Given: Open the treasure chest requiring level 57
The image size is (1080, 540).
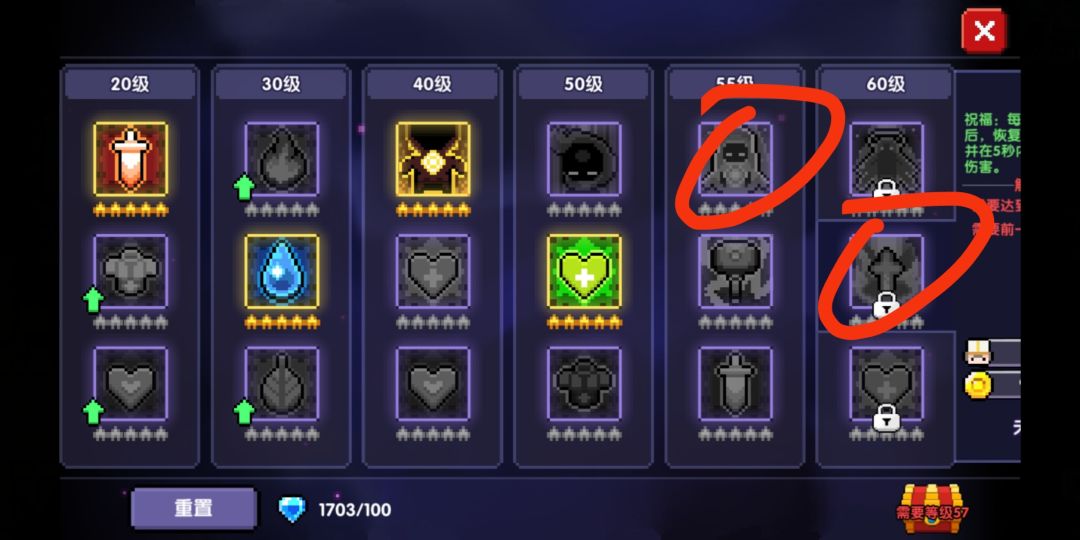Looking at the screenshot, I should pyautogui.click(x=933, y=508).
